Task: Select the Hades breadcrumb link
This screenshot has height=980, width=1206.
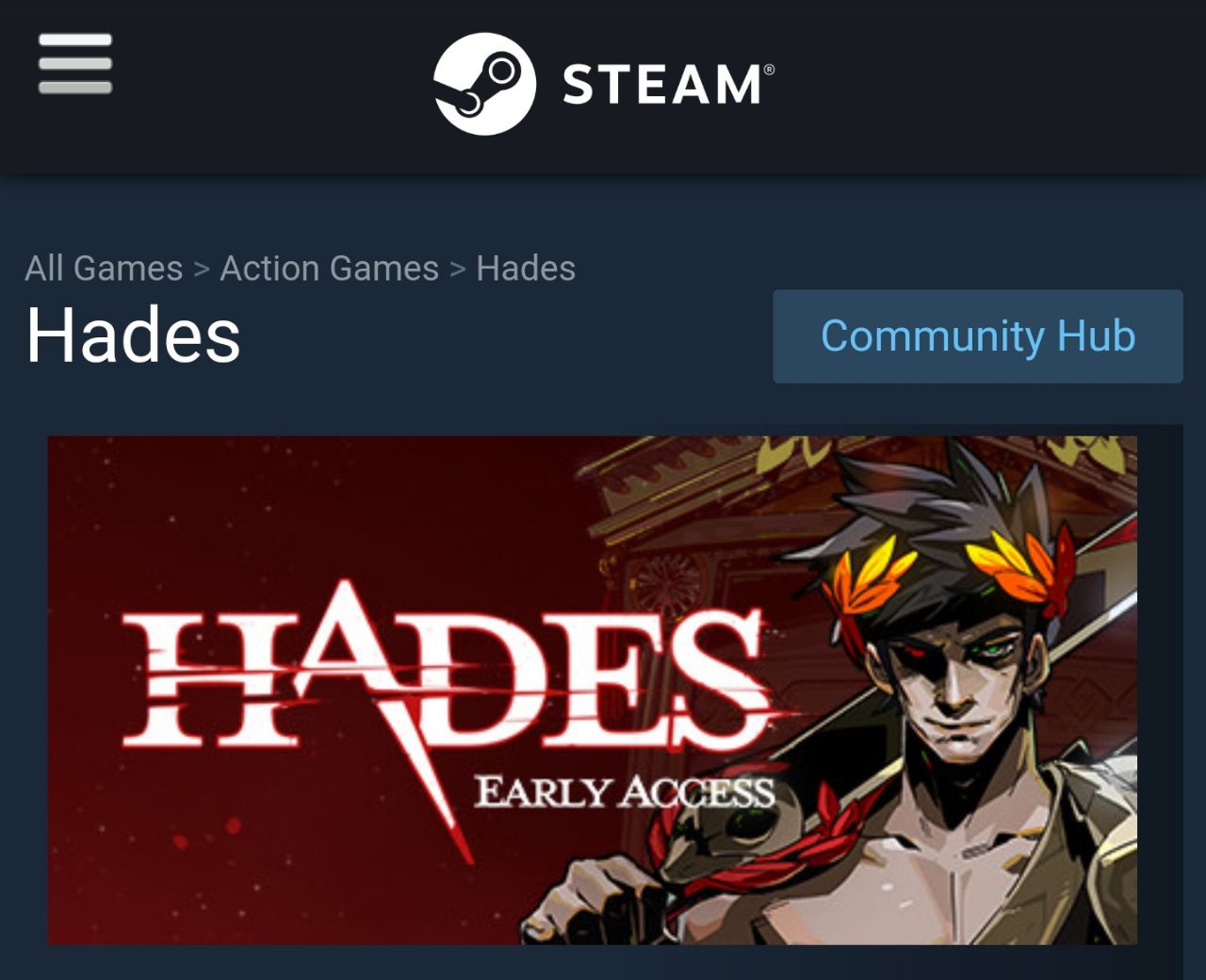Action: coord(526,269)
